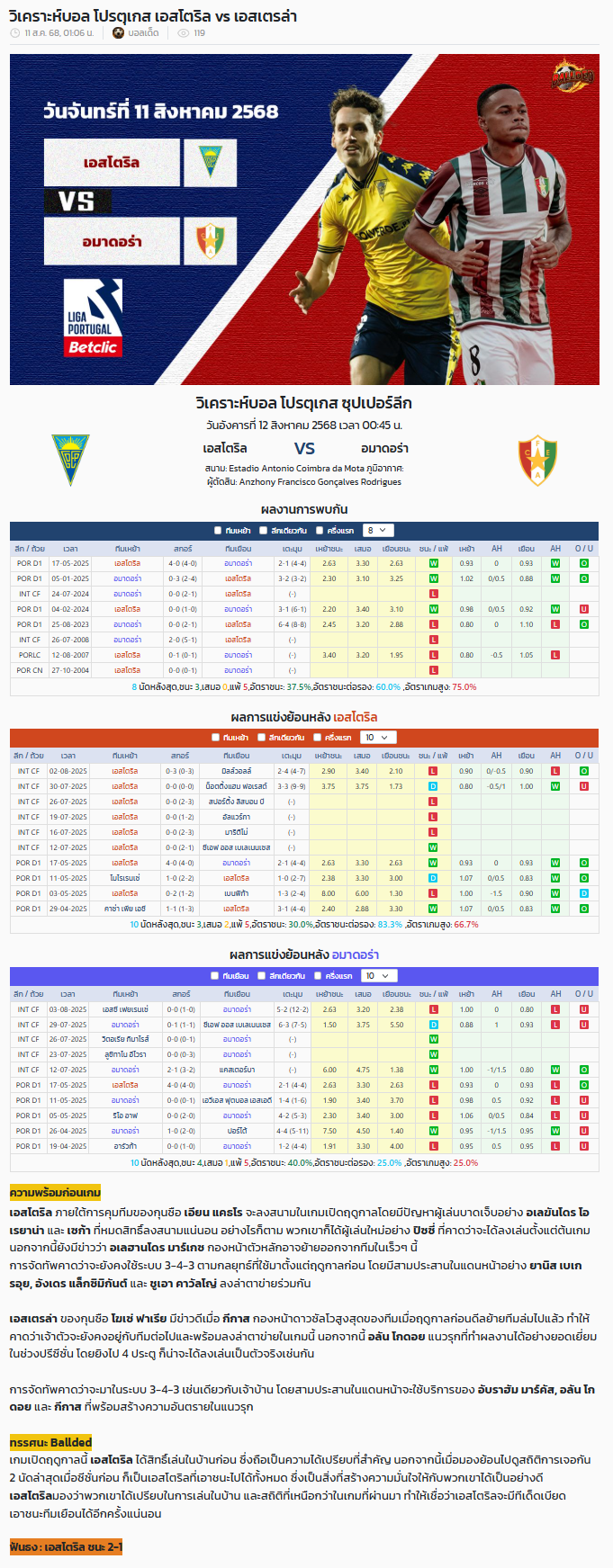
Task: Open the บอลเด็ด author link
Action: [143, 32]
